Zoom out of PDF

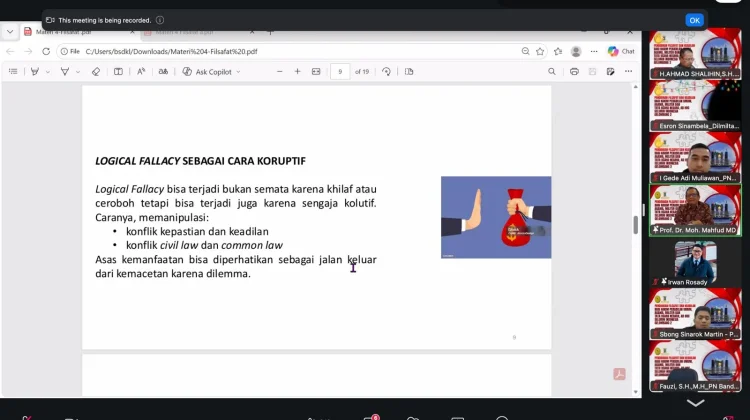tap(280, 71)
